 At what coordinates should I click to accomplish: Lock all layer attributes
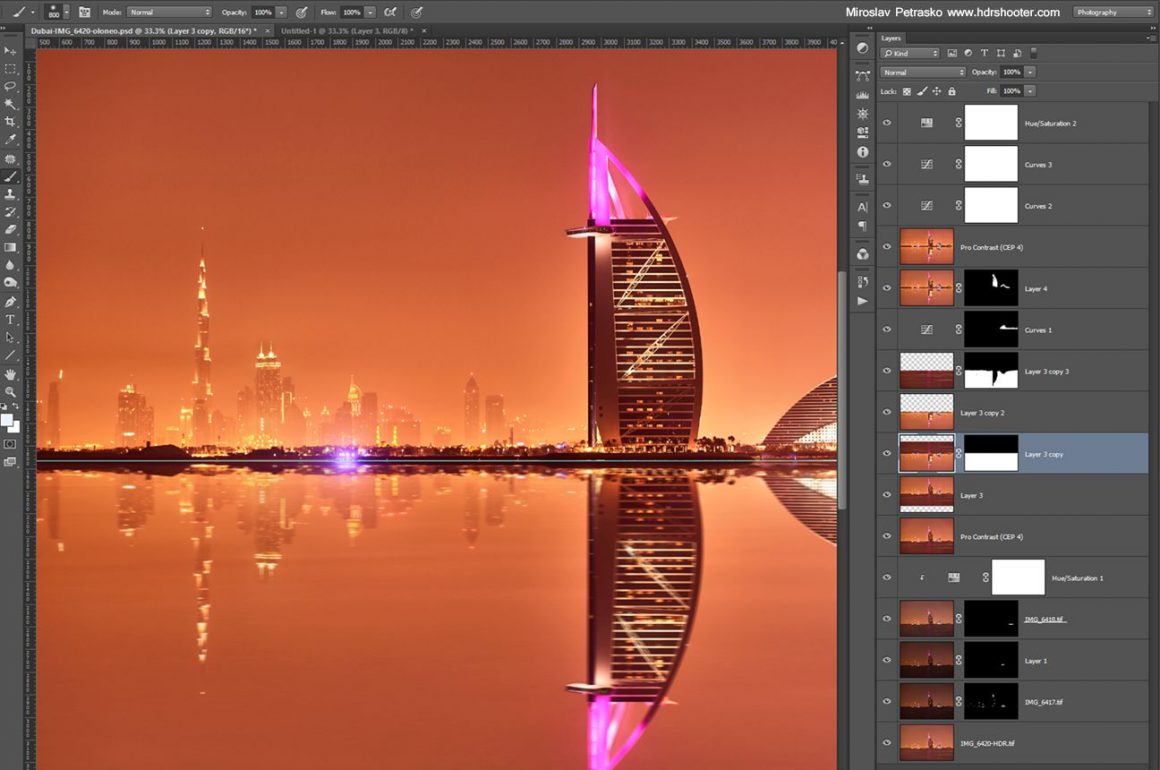(952, 92)
